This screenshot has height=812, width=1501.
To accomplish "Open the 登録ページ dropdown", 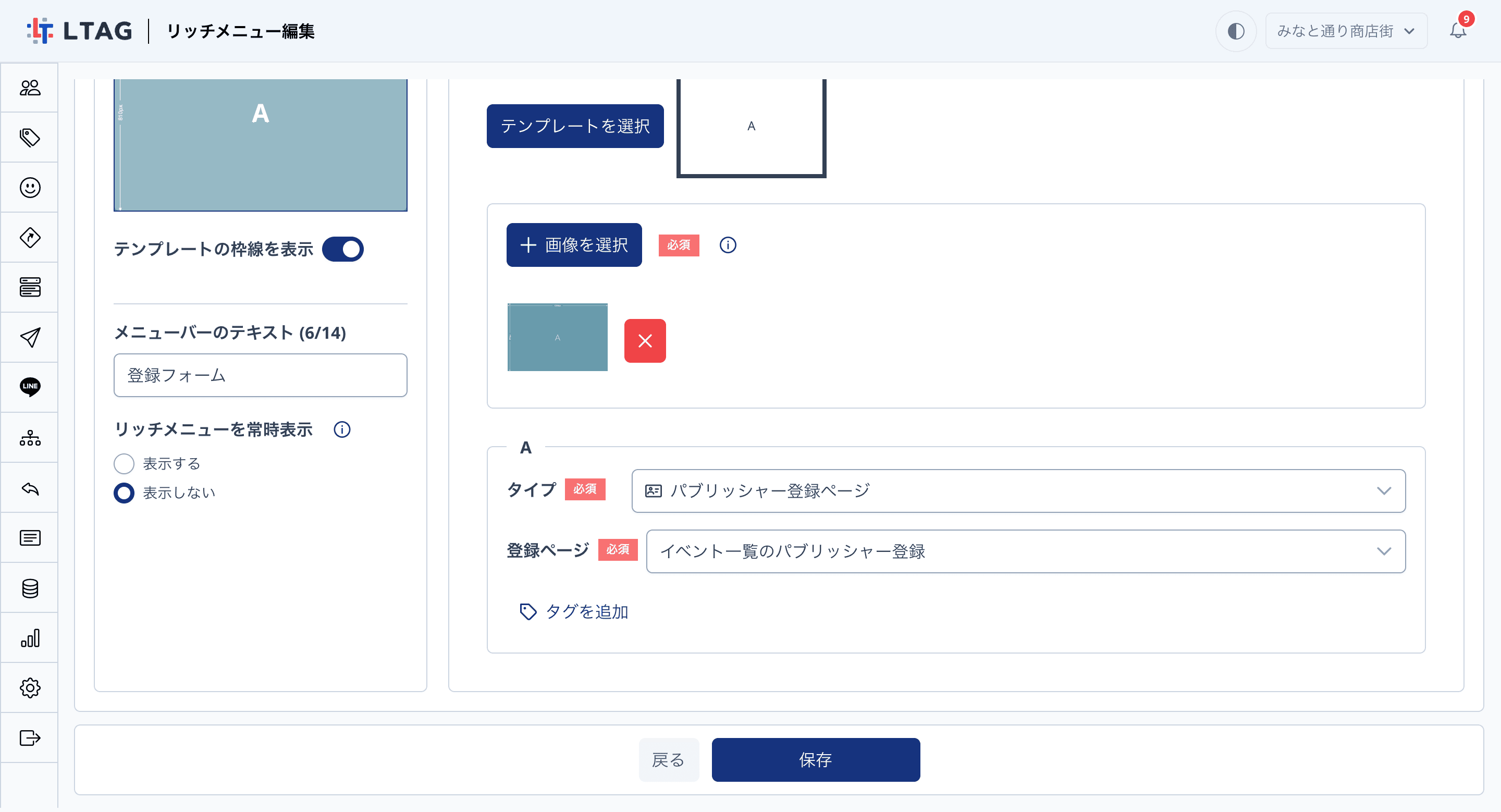I will (x=1026, y=551).
